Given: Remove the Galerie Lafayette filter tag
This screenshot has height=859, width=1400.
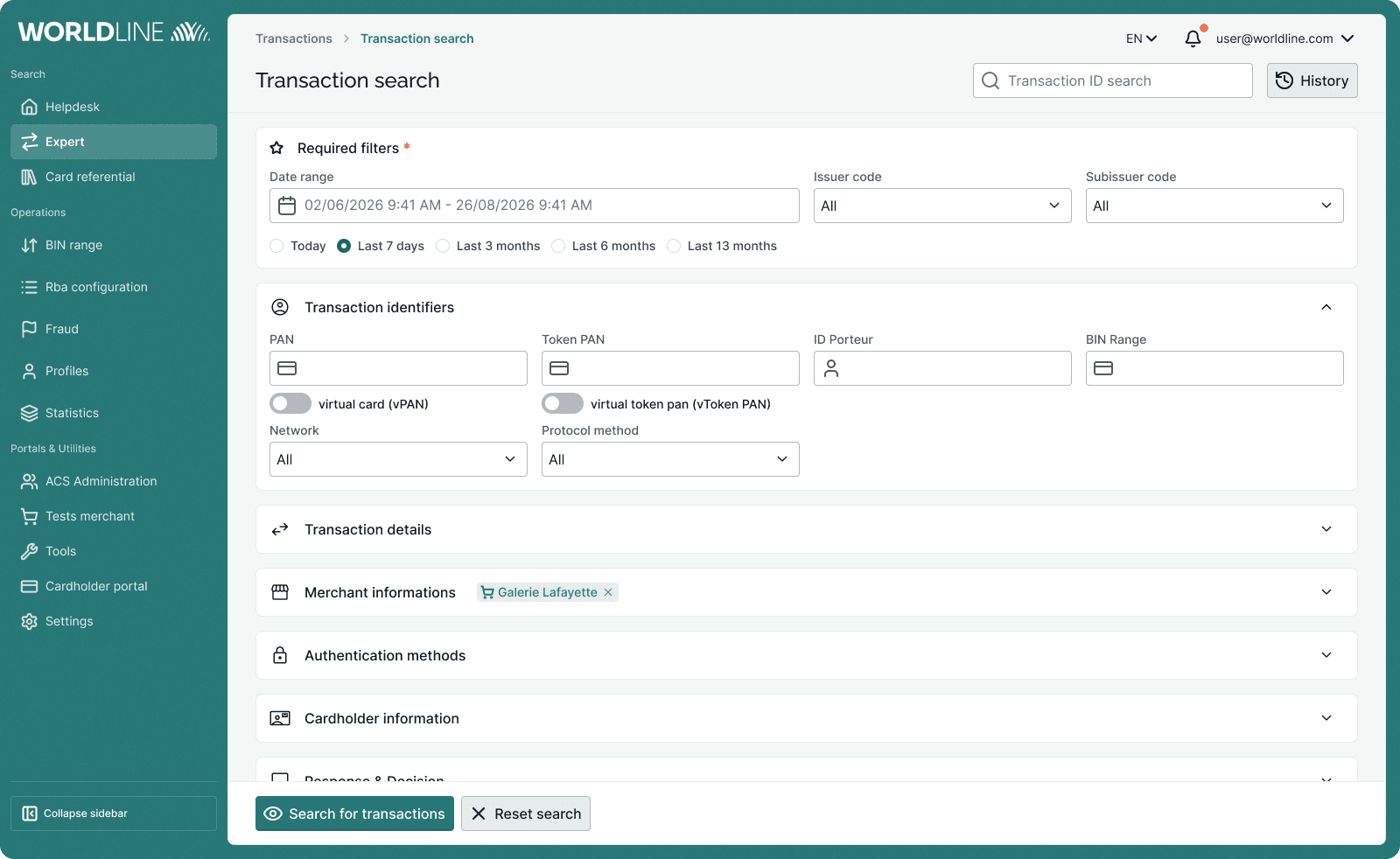Looking at the screenshot, I should 608,592.
